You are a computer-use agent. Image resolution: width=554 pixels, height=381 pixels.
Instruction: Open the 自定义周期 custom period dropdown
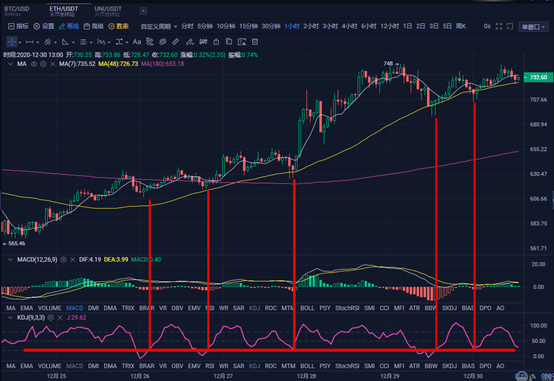[x=159, y=26]
